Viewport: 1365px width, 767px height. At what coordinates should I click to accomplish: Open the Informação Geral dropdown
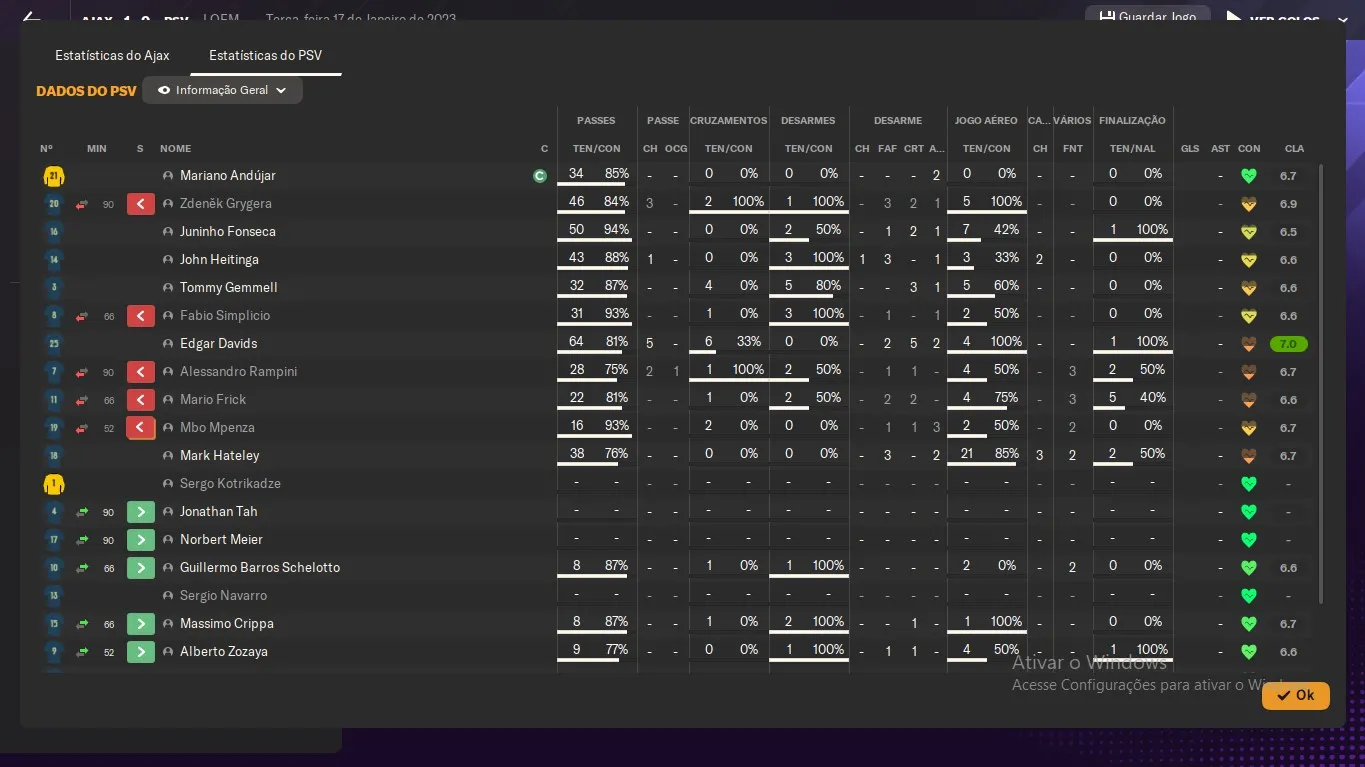pos(222,90)
